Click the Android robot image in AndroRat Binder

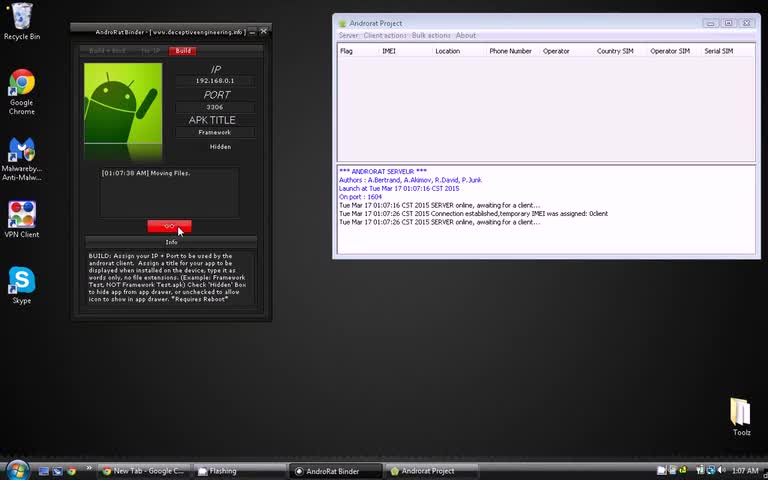[123, 103]
